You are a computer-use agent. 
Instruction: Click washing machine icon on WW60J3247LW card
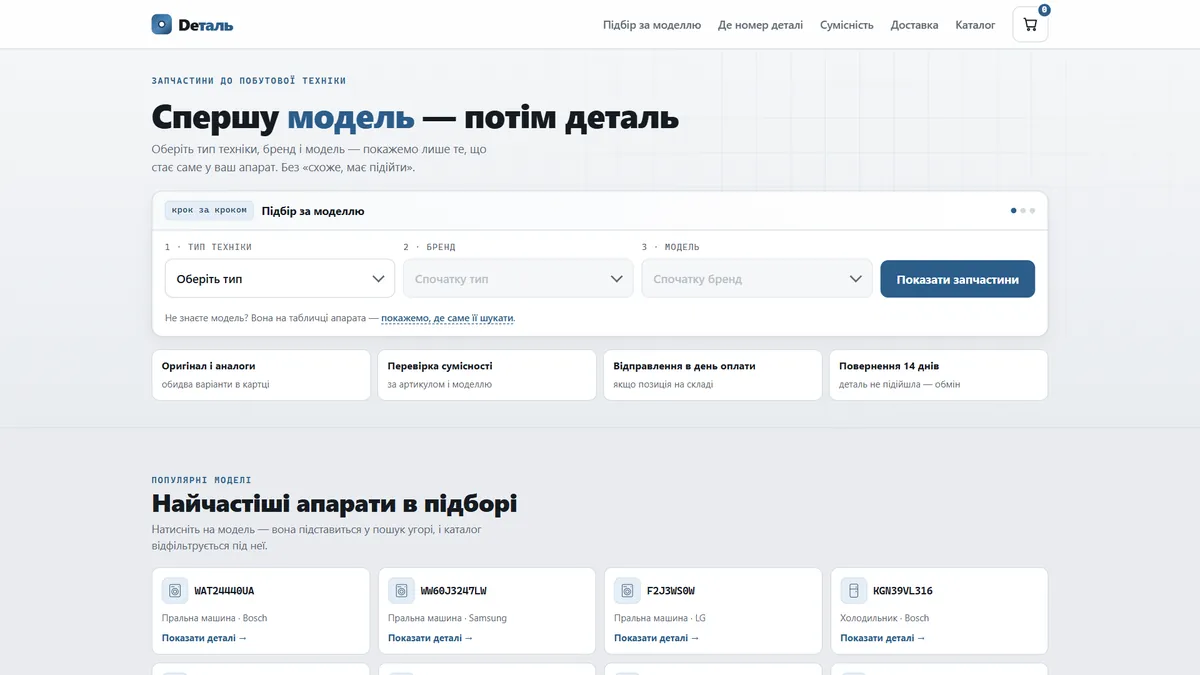(x=401, y=591)
